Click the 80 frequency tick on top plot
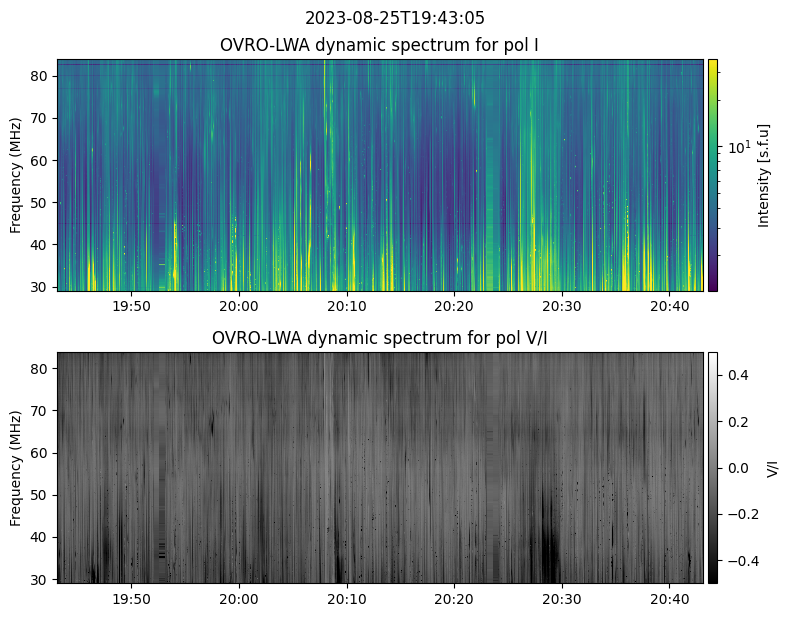The width and height of the screenshot is (790, 617). 43,76
